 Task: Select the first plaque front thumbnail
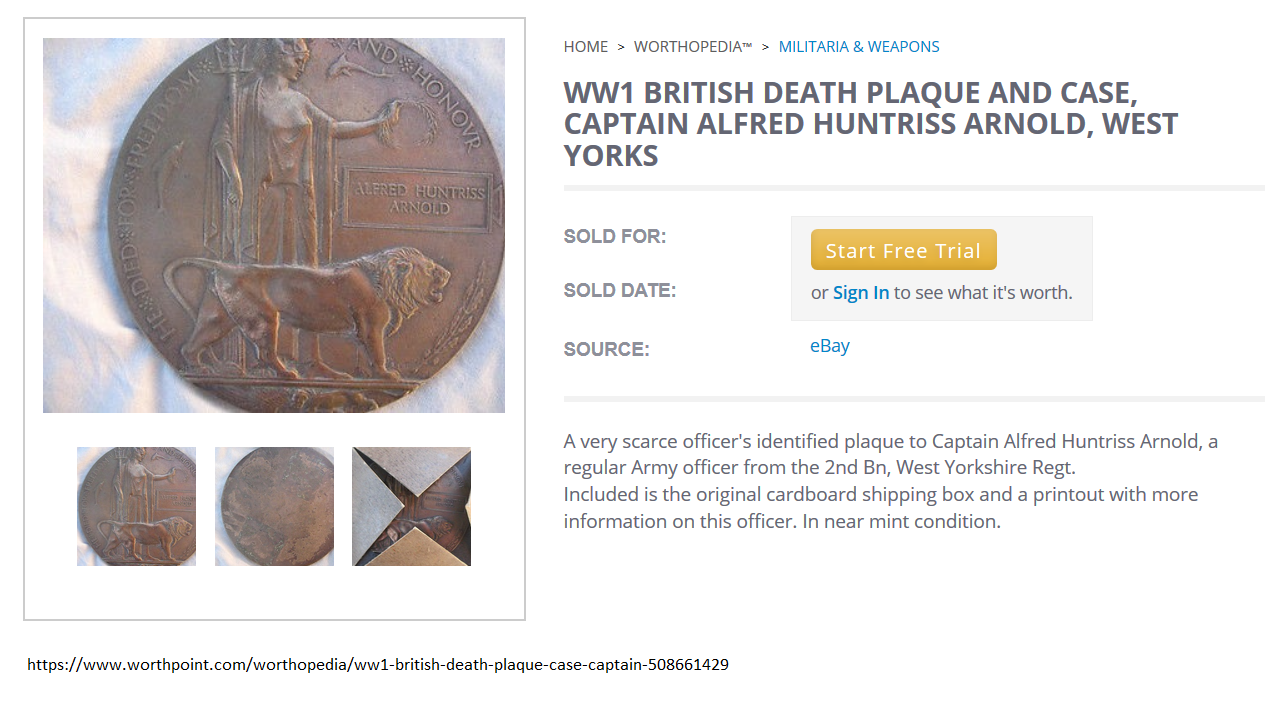[x=136, y=506]
